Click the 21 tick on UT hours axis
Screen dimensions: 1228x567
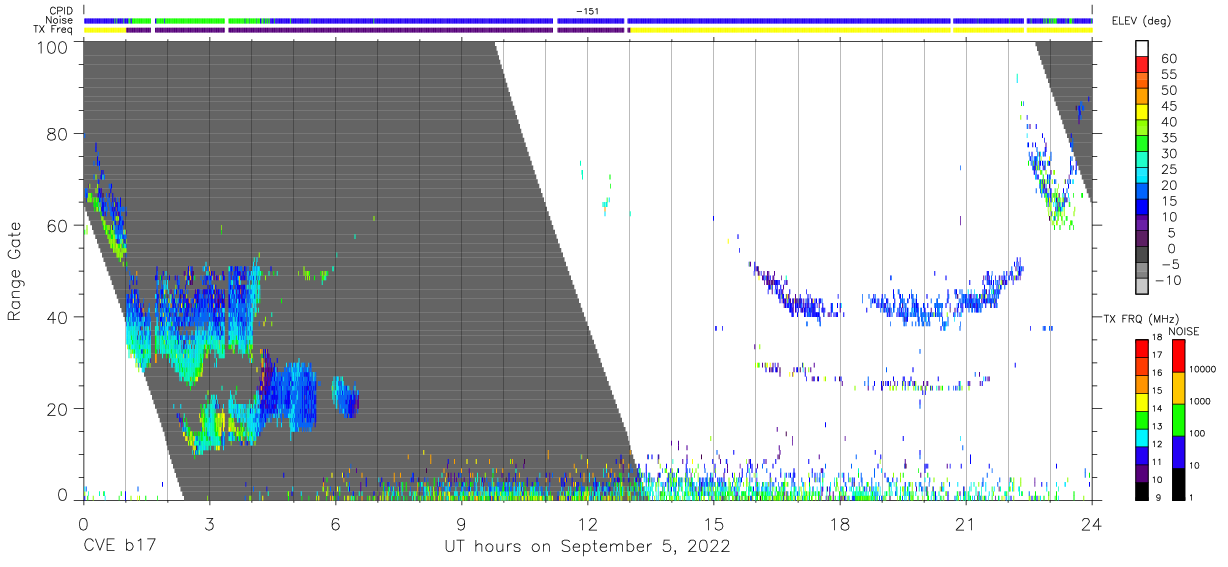pyautogui.click(x=965, y=523)
